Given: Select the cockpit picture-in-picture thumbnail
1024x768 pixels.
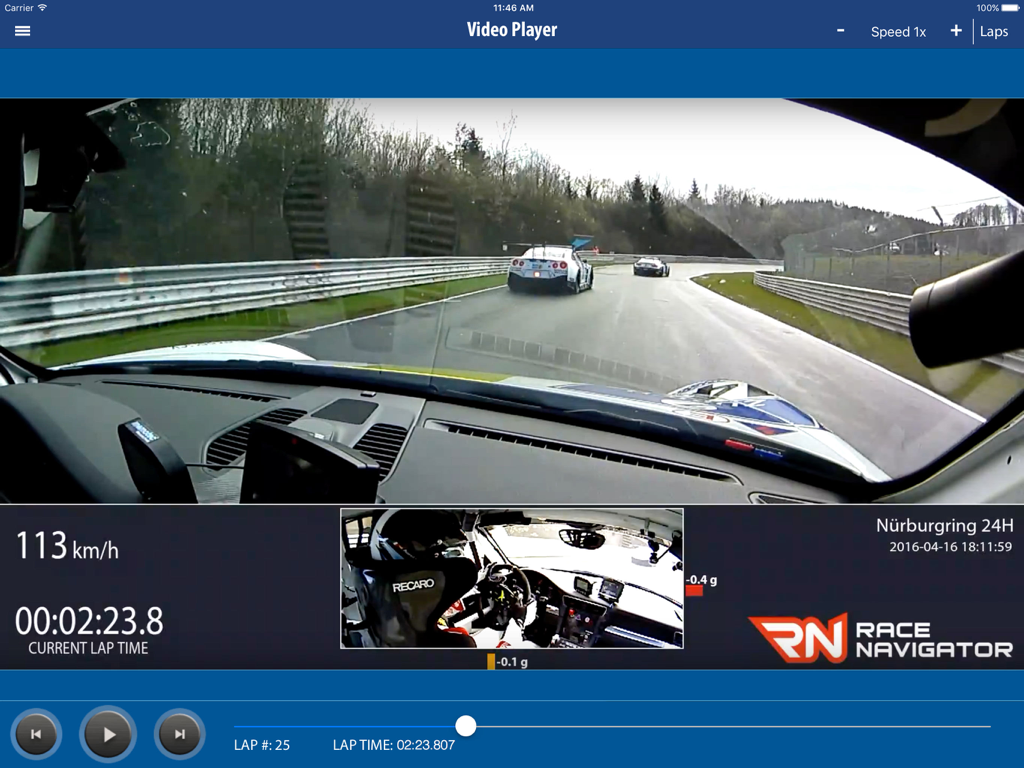Looking at the screenshot, I should point(512,579).
